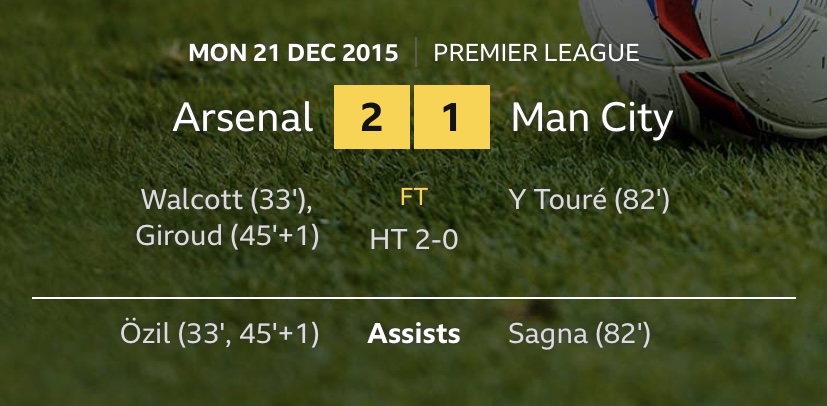Select Arsenal's score box showing 2
Viewport: 827px width, 406px height.
coord(372,117)
